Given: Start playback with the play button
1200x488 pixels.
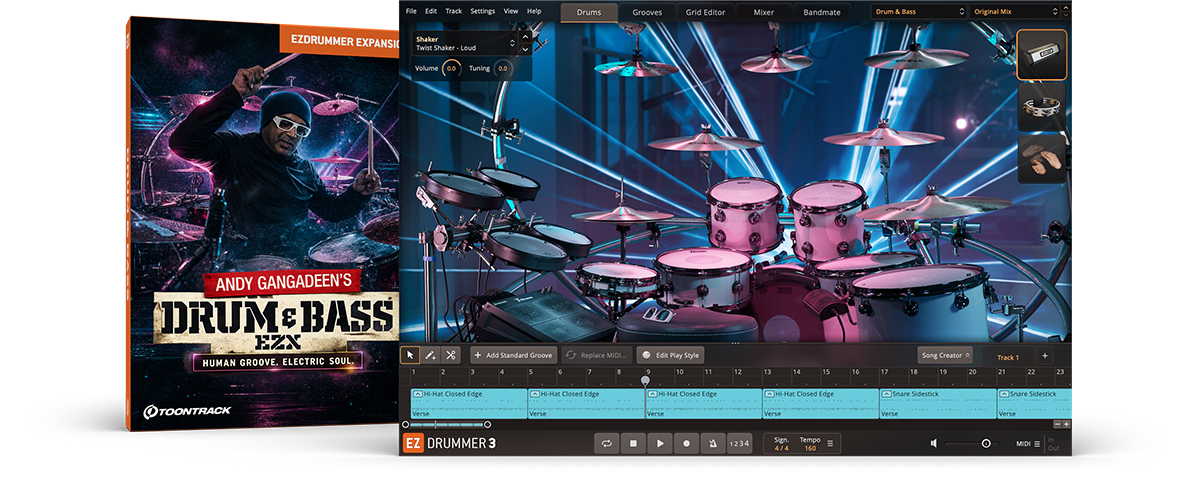Looking at the screenshot, I should click(x=660, y=443).
